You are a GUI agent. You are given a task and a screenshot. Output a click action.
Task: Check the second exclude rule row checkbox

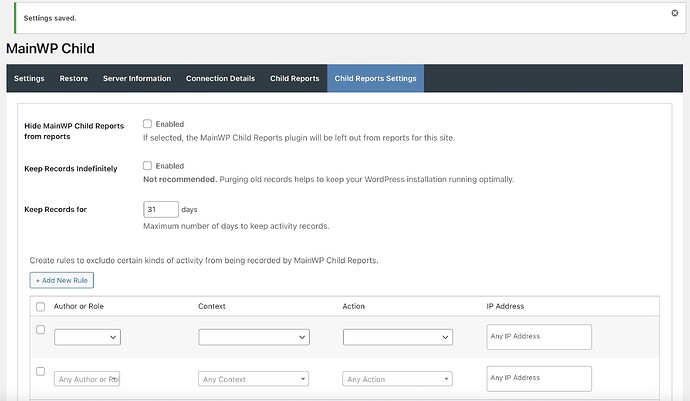pos(40,372)
